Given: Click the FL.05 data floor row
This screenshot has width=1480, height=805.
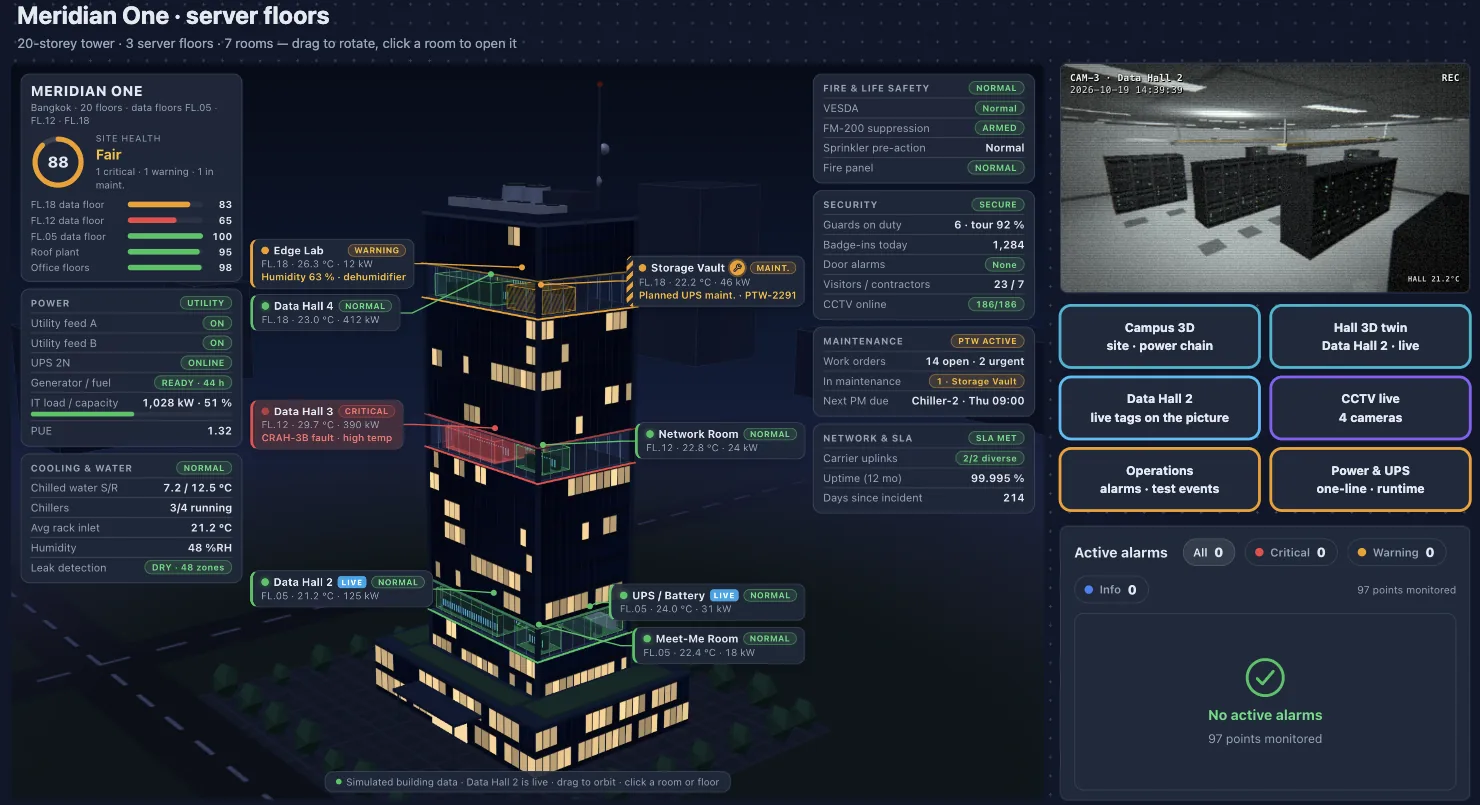Looking at the screenshot, I should (x=131, y=237).
